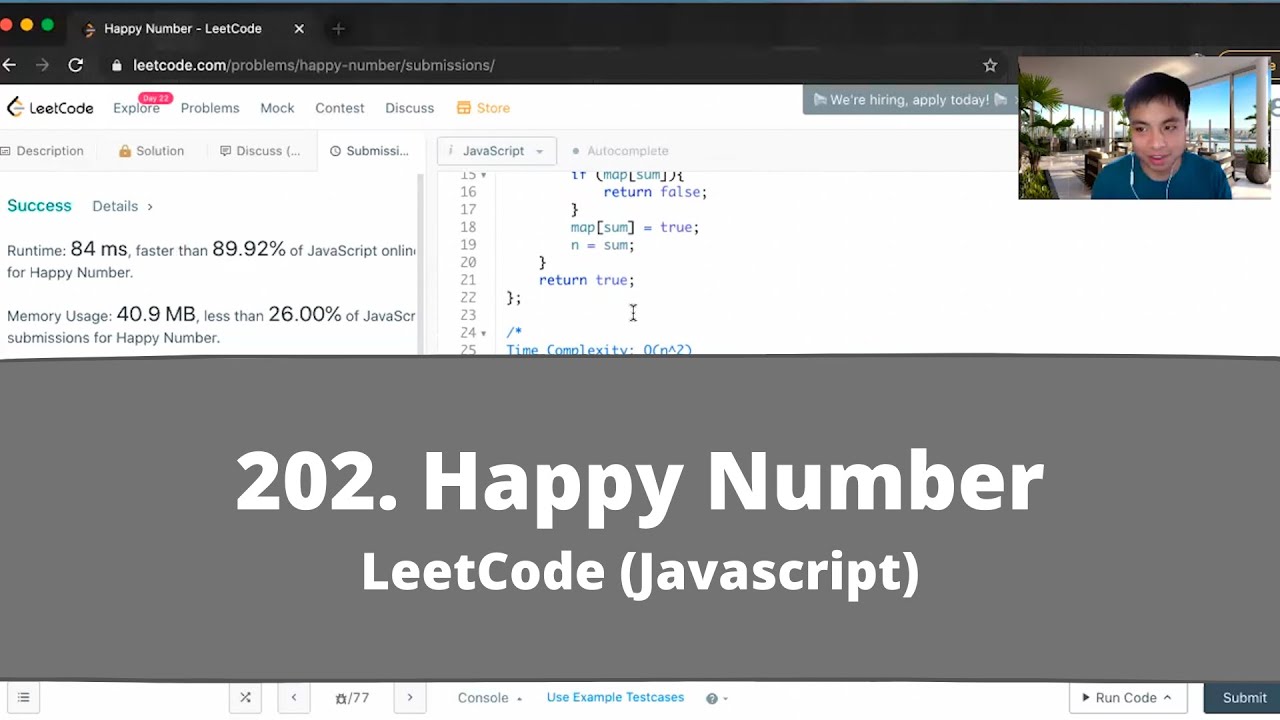Image resolution: width=1280 pixels, height=720 pixels.
Task: Go to the Mock section
Action: point(277,108)
